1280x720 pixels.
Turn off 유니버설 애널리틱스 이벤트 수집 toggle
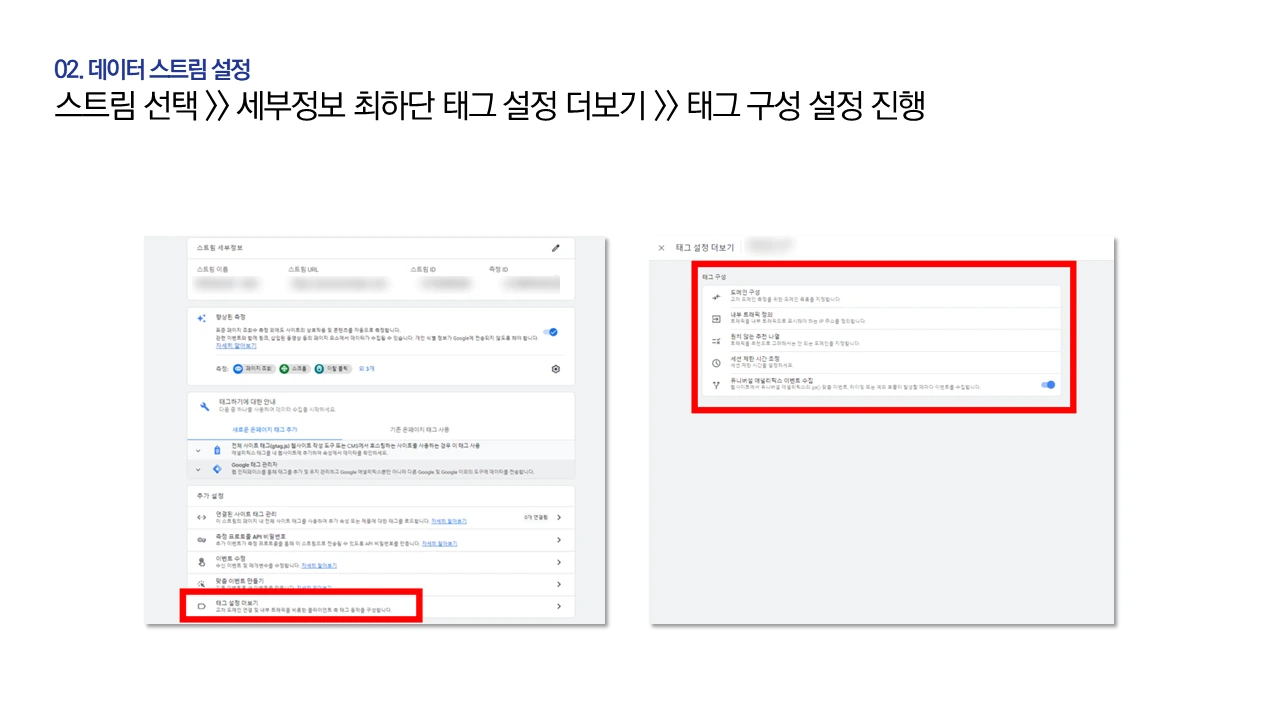[x=1048, y=384]
